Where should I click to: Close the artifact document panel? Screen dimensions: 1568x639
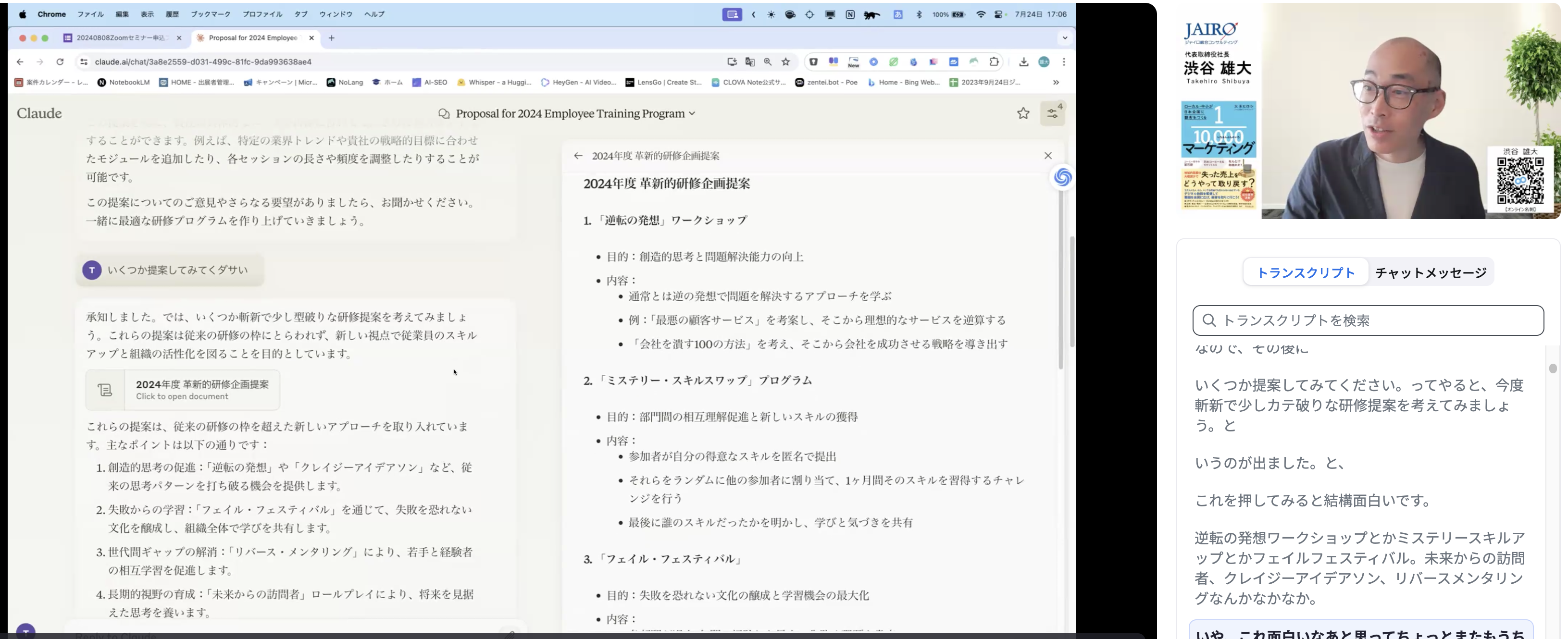point(1047,156)
